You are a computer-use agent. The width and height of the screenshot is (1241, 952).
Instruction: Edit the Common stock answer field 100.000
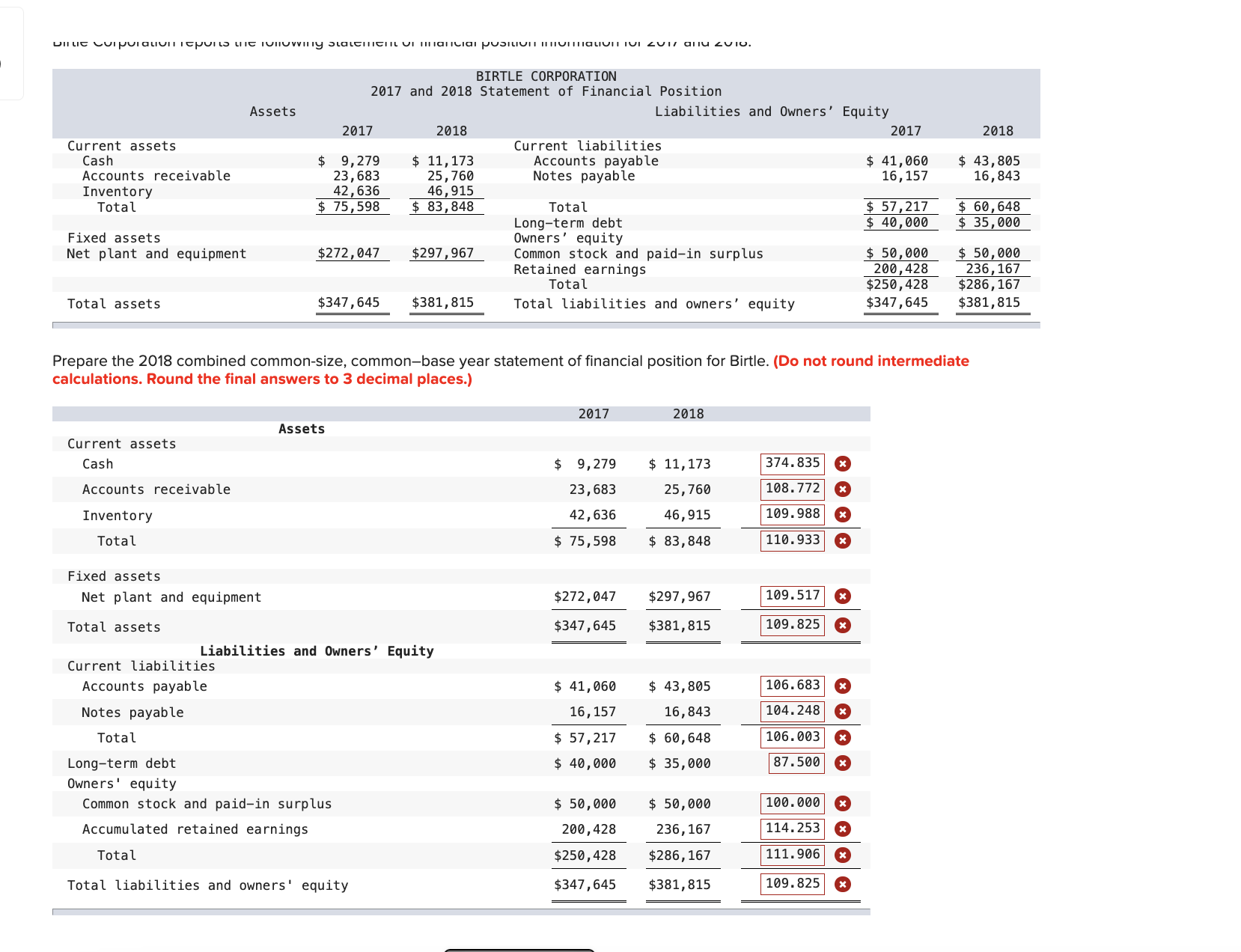point(793,803)
